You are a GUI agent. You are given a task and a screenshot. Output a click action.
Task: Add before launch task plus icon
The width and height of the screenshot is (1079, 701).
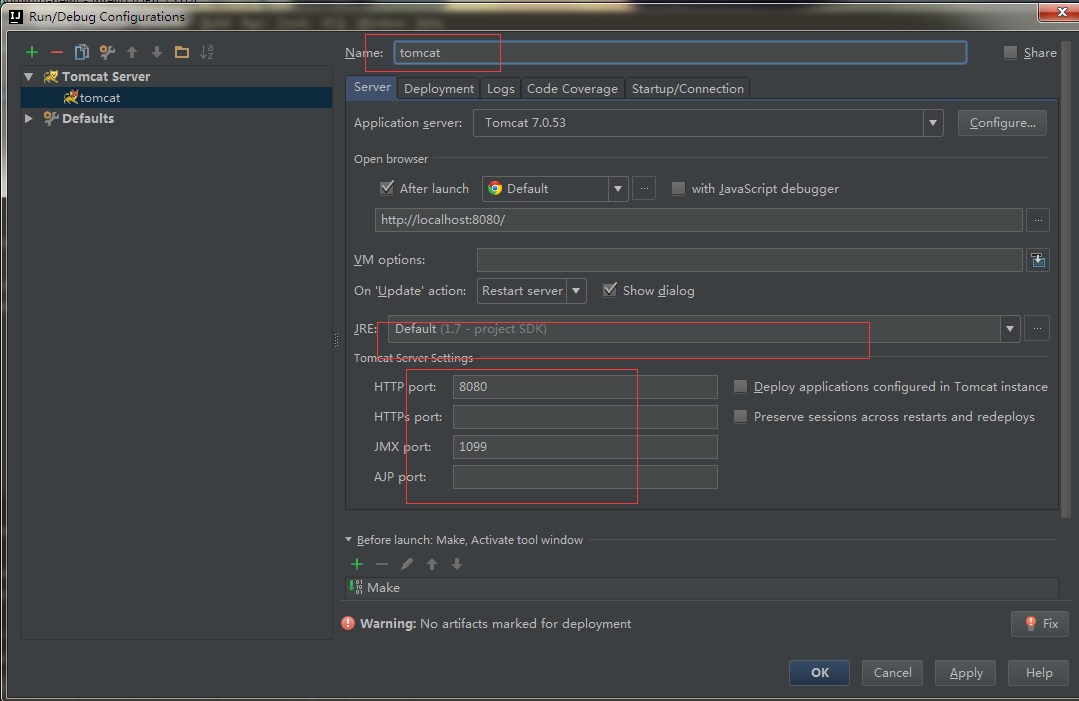pyautogui.click(x=357, y=564)
